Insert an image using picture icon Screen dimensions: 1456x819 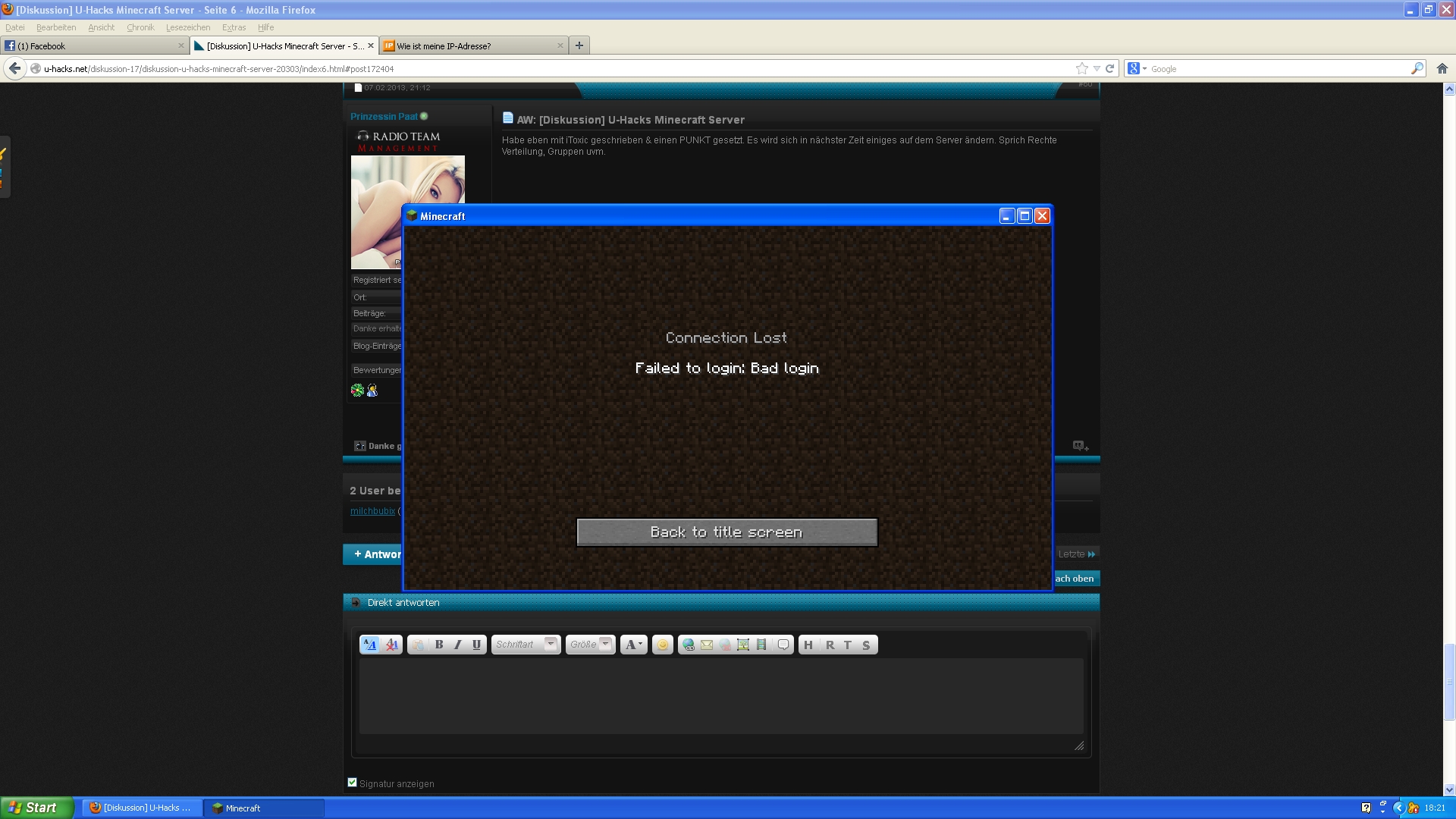click(743, 645)
